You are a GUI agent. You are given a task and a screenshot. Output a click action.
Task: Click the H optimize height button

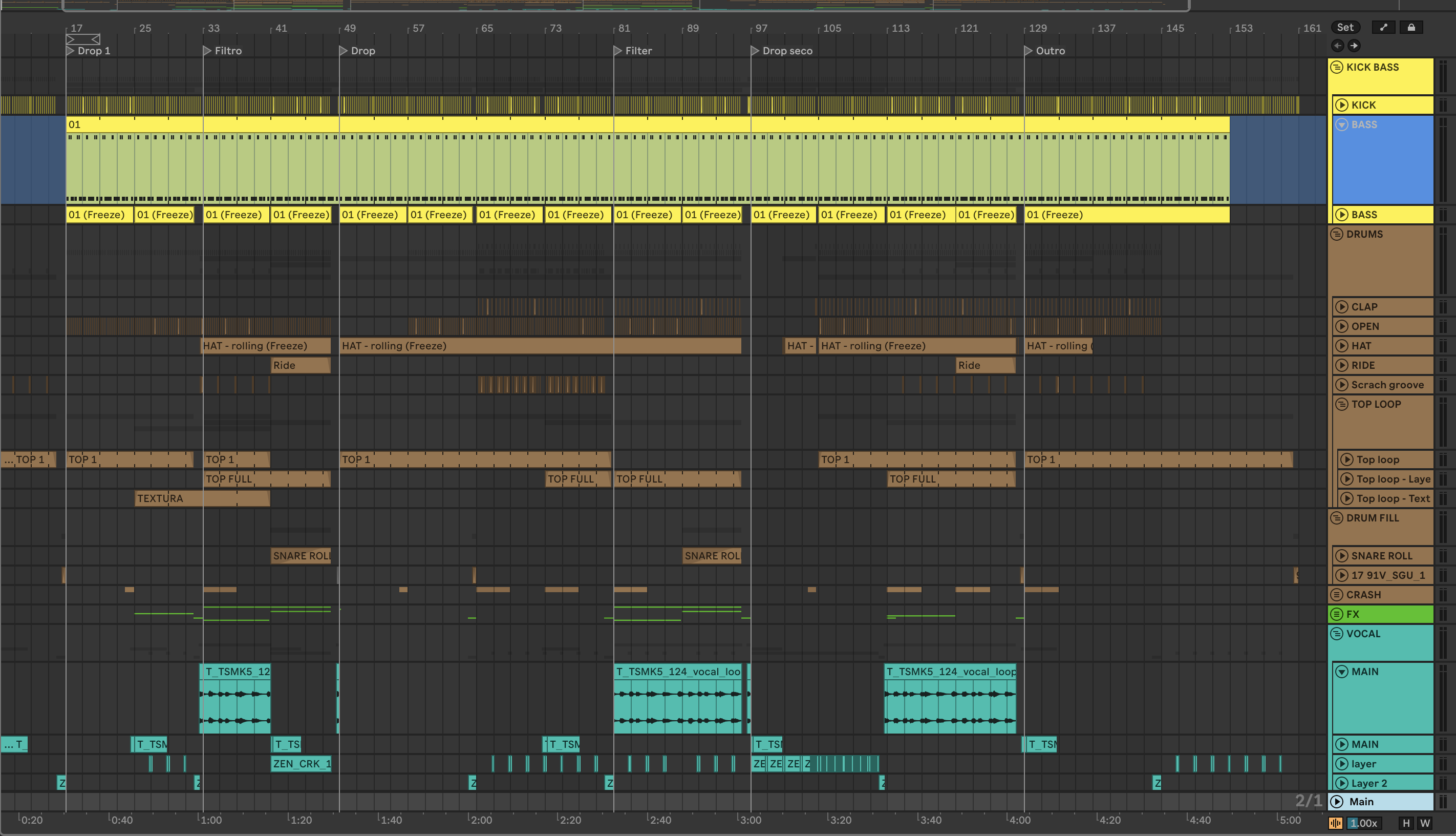tap(1405, 823)
